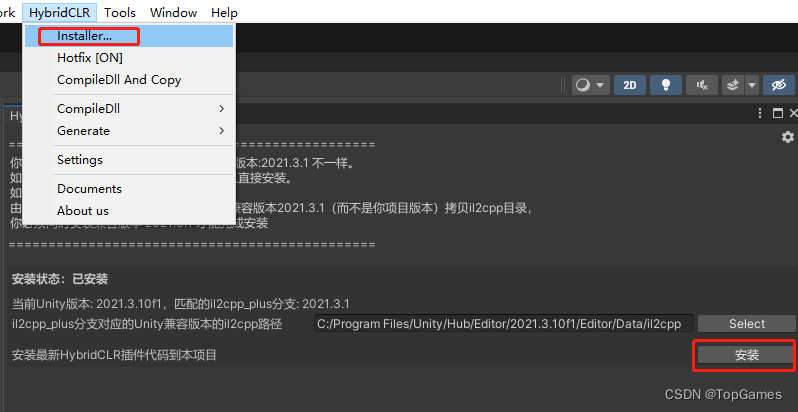798x412 pixels.
Task: Click the Select button for il2cpp path
Action: coord(747,323)
